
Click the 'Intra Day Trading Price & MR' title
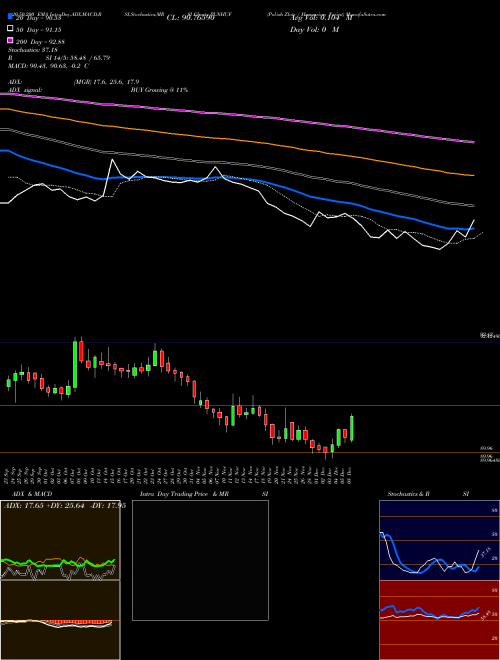pyautogui.click(x=184, y=494)
